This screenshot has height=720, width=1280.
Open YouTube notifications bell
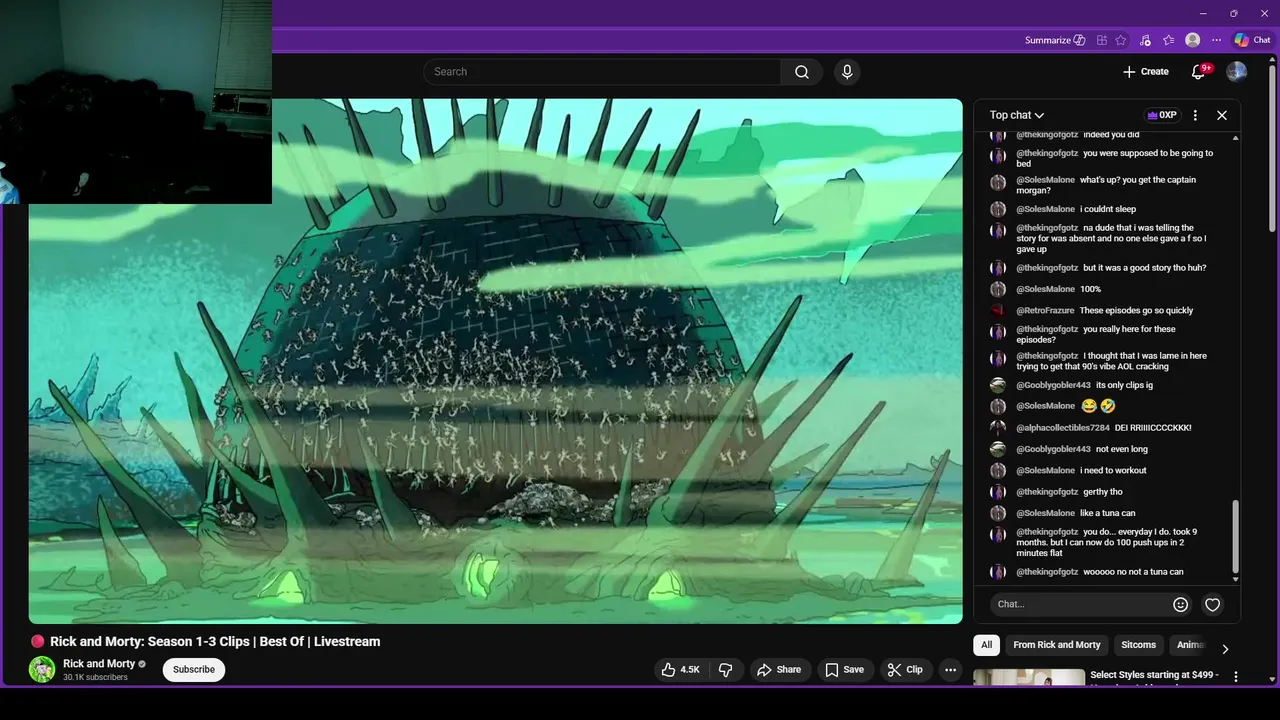tap(1198, 72)
